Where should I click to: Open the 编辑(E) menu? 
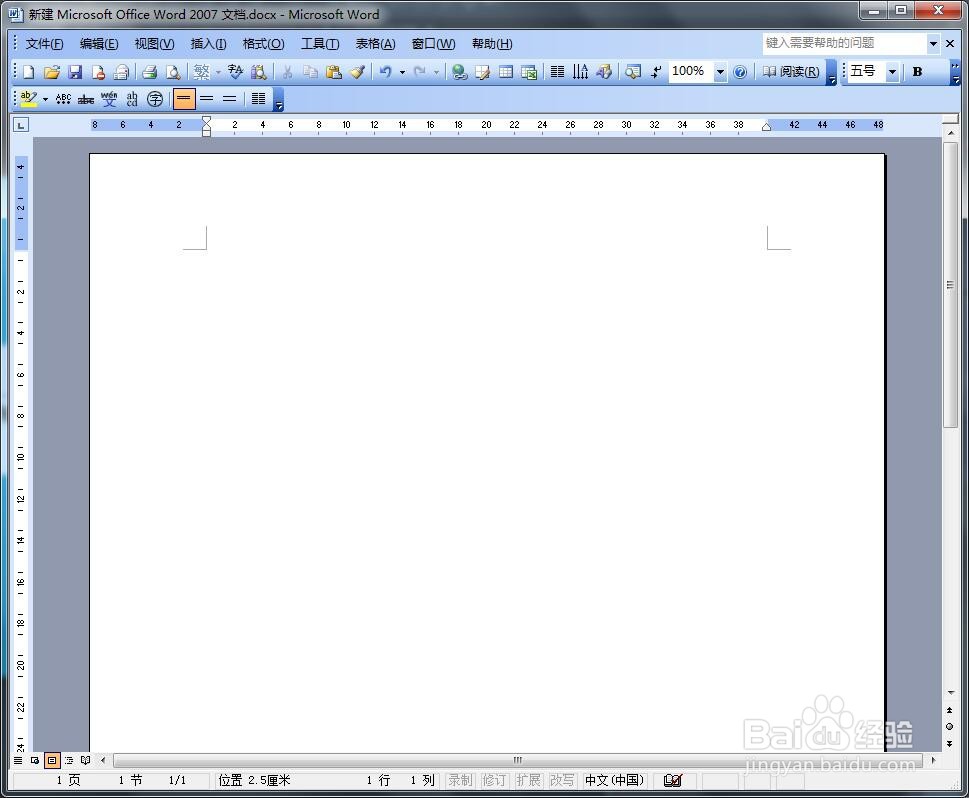pyautogui.click(x=99, y=44)
